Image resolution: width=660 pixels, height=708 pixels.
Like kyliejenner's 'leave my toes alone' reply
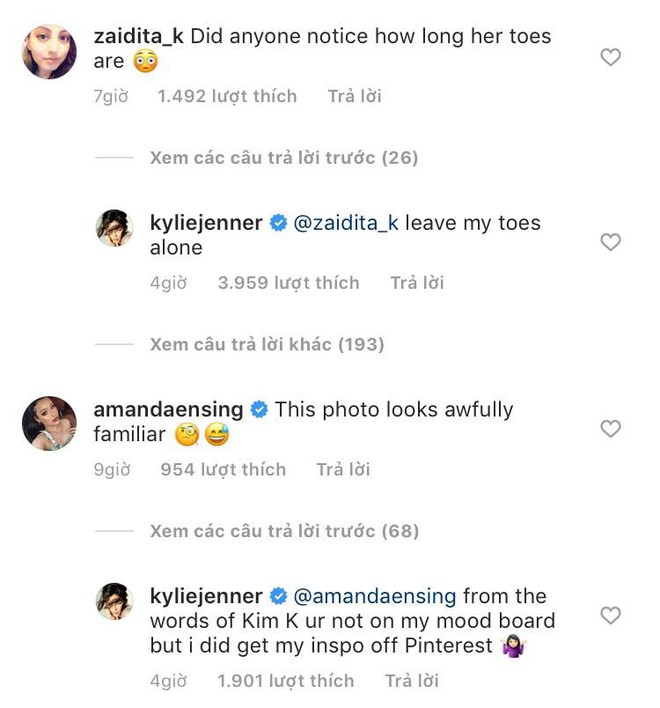tap(610, 242)
